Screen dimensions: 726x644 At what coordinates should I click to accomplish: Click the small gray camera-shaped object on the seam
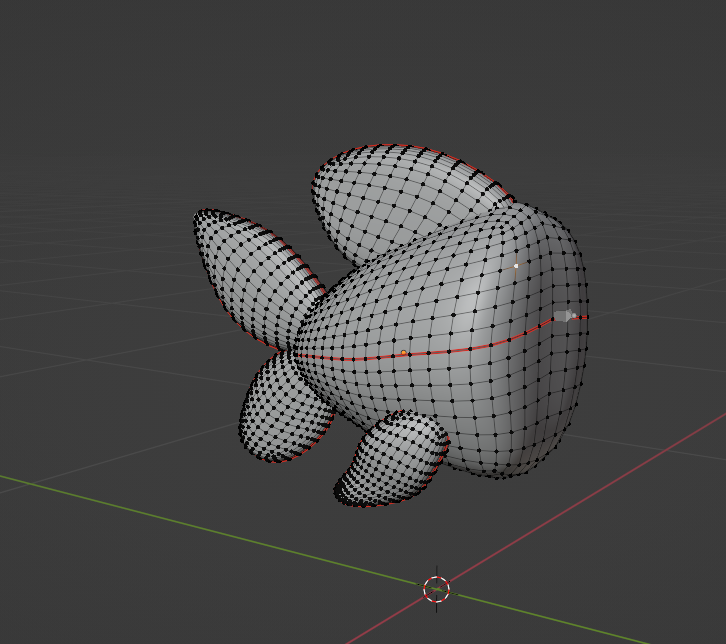[564, 316]
